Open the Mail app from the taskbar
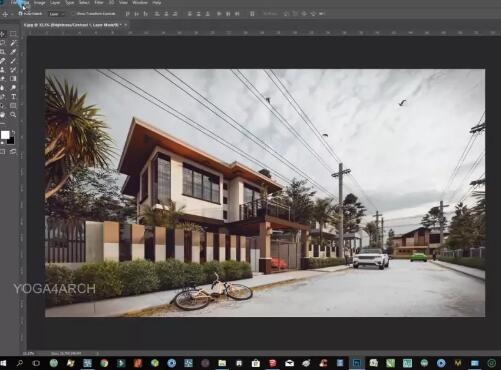Image resolution: width=501 pixels, height=370 pixels. coord(289,363)
